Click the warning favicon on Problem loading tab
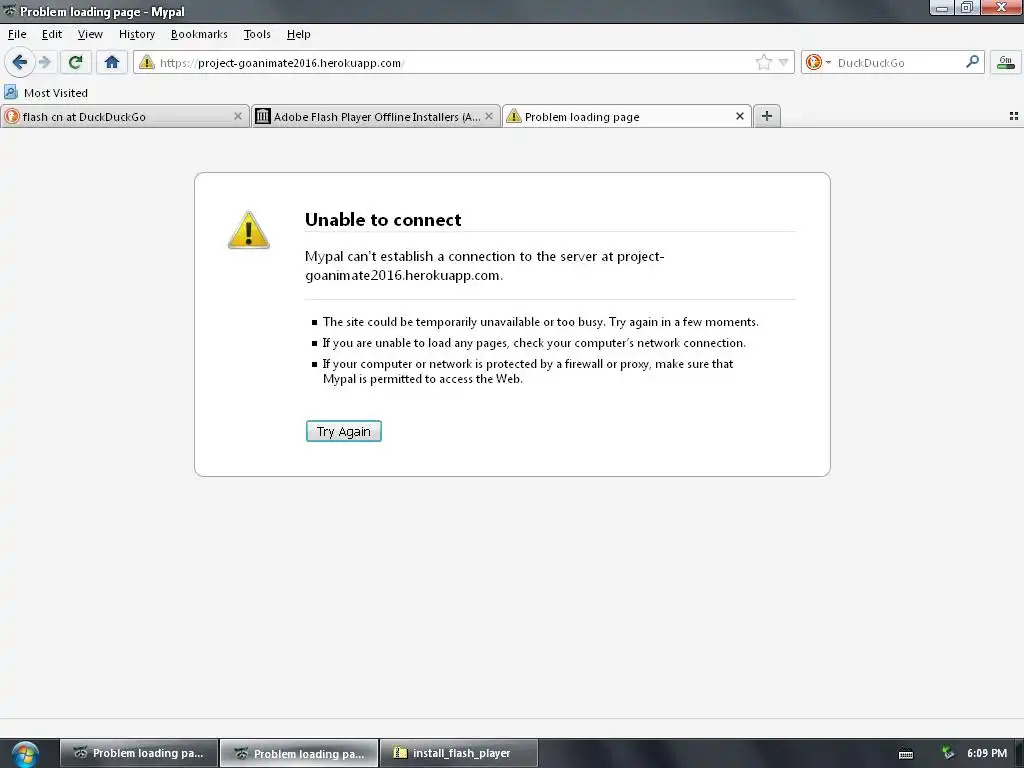Image resolution: width=1024 pixels, height=768 pixels. 514,116
